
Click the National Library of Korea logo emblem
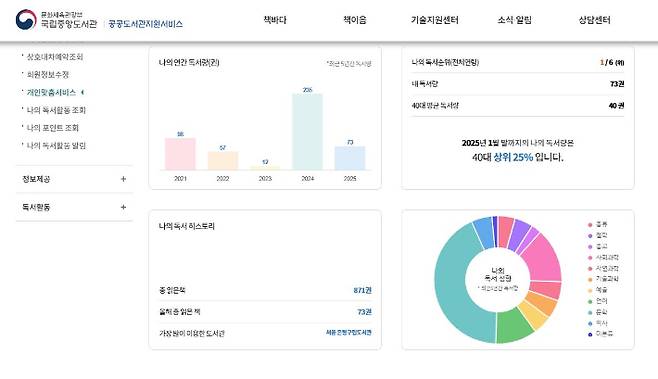point(26,19)
